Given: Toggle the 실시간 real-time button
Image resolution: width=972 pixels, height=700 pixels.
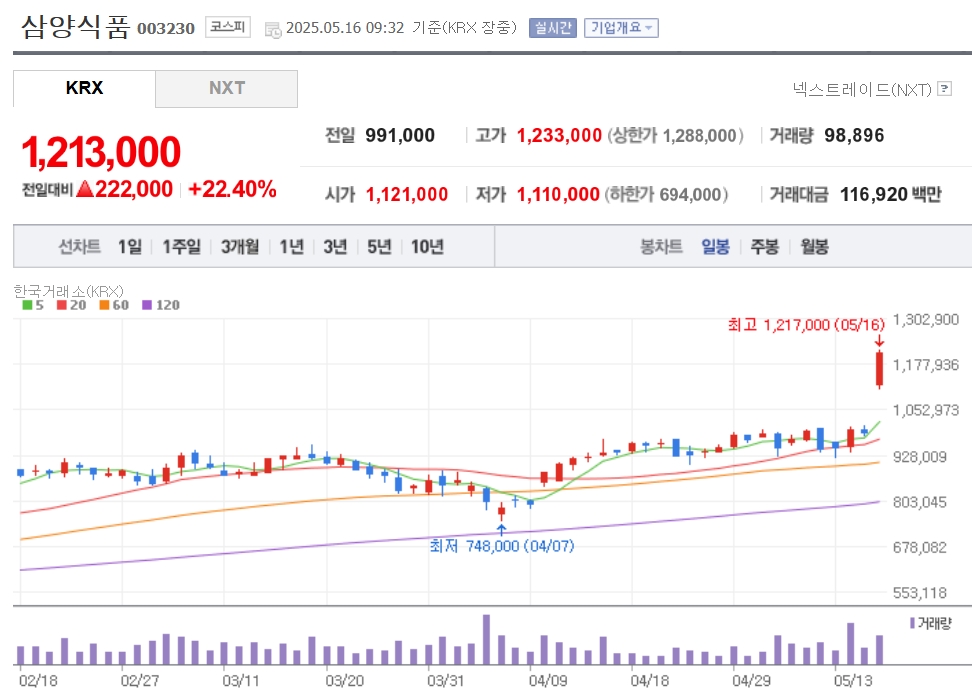Looking at the screenshot, I should pyautogui.click(x=552, y=28).
